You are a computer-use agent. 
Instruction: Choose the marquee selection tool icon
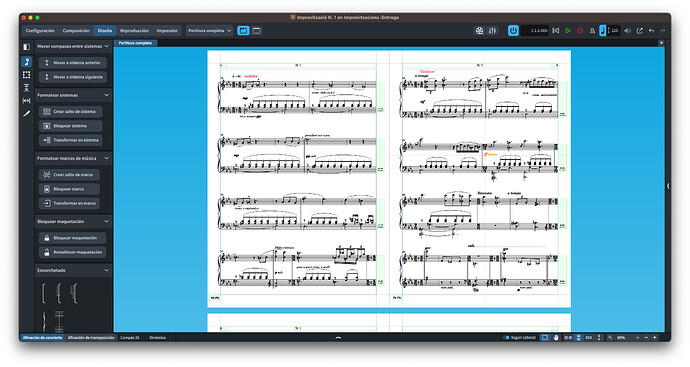(x=545, y=338)
